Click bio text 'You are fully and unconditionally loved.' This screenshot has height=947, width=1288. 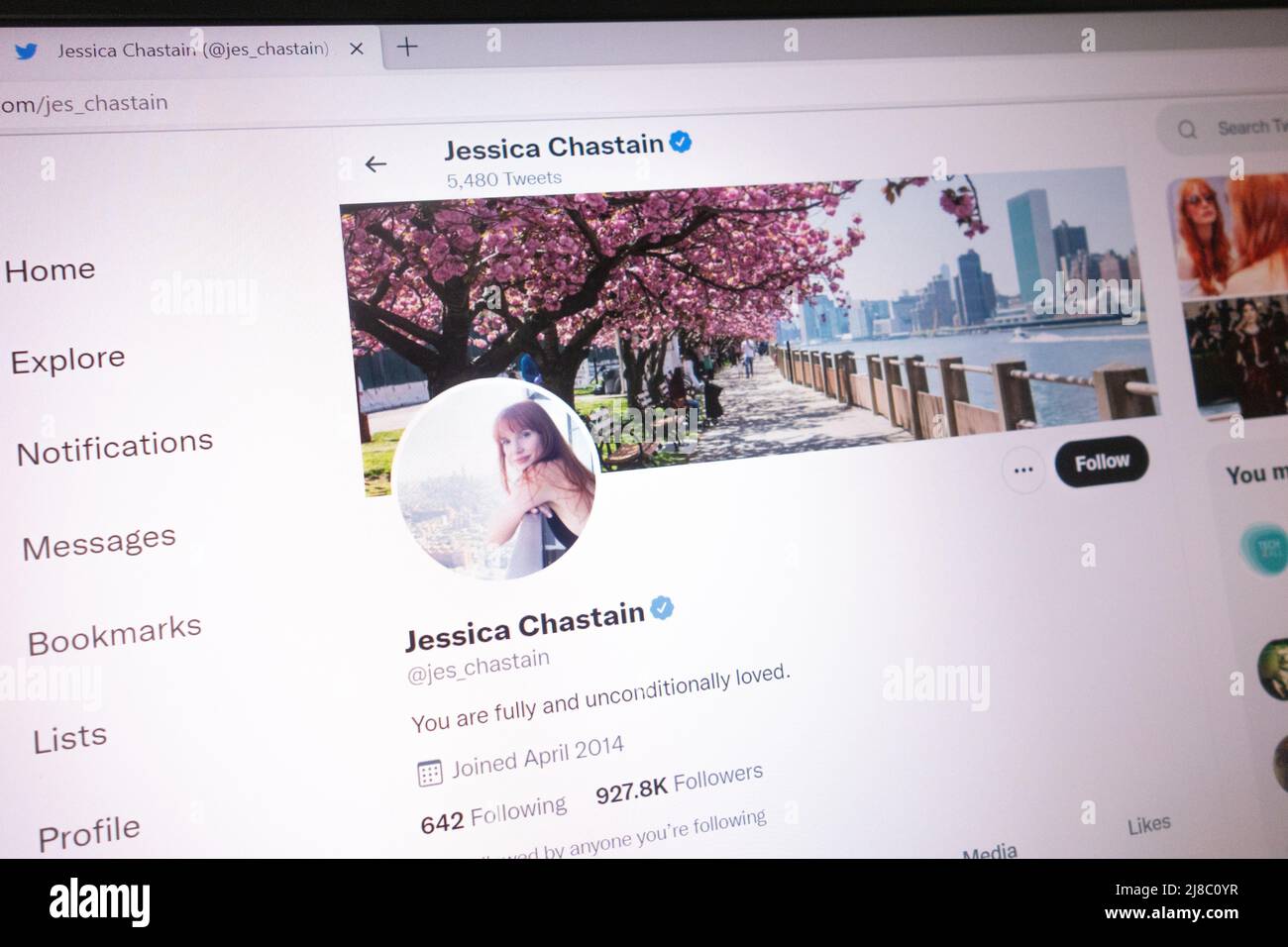click(600, 698)
